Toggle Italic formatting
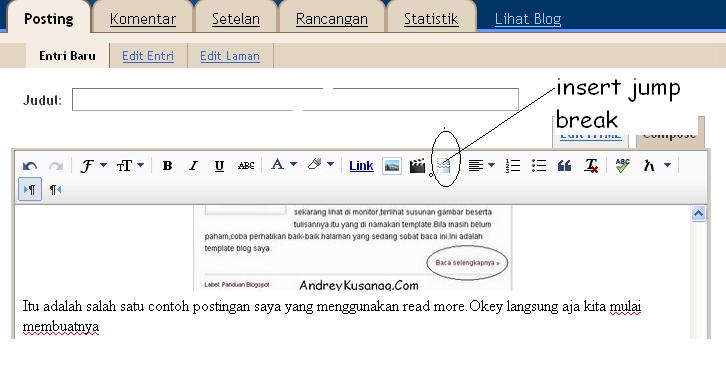This screenshot has width=726, height=384. (x=194, y=165)
